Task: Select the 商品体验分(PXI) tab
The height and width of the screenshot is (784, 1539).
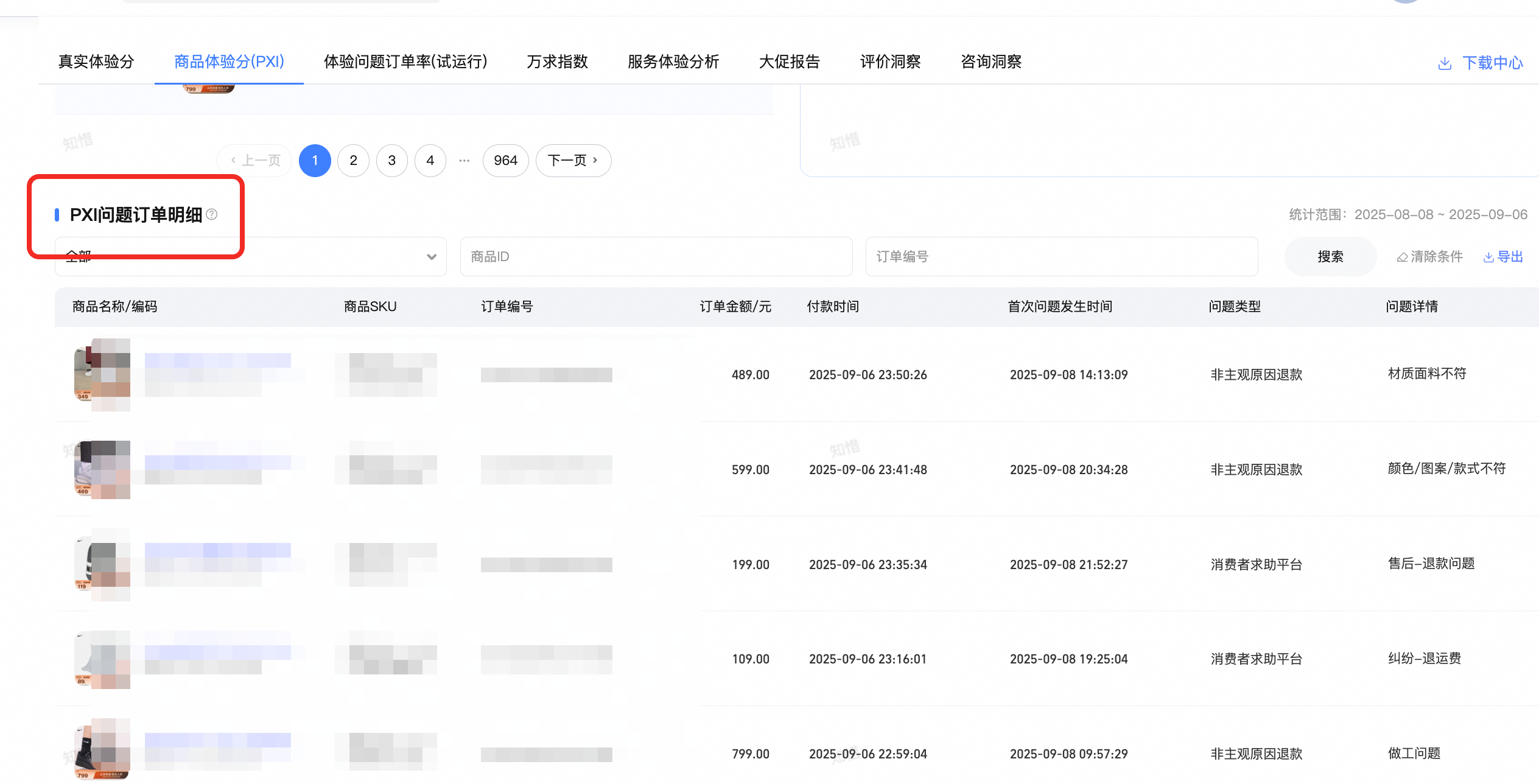Action: tap(229, 61)
